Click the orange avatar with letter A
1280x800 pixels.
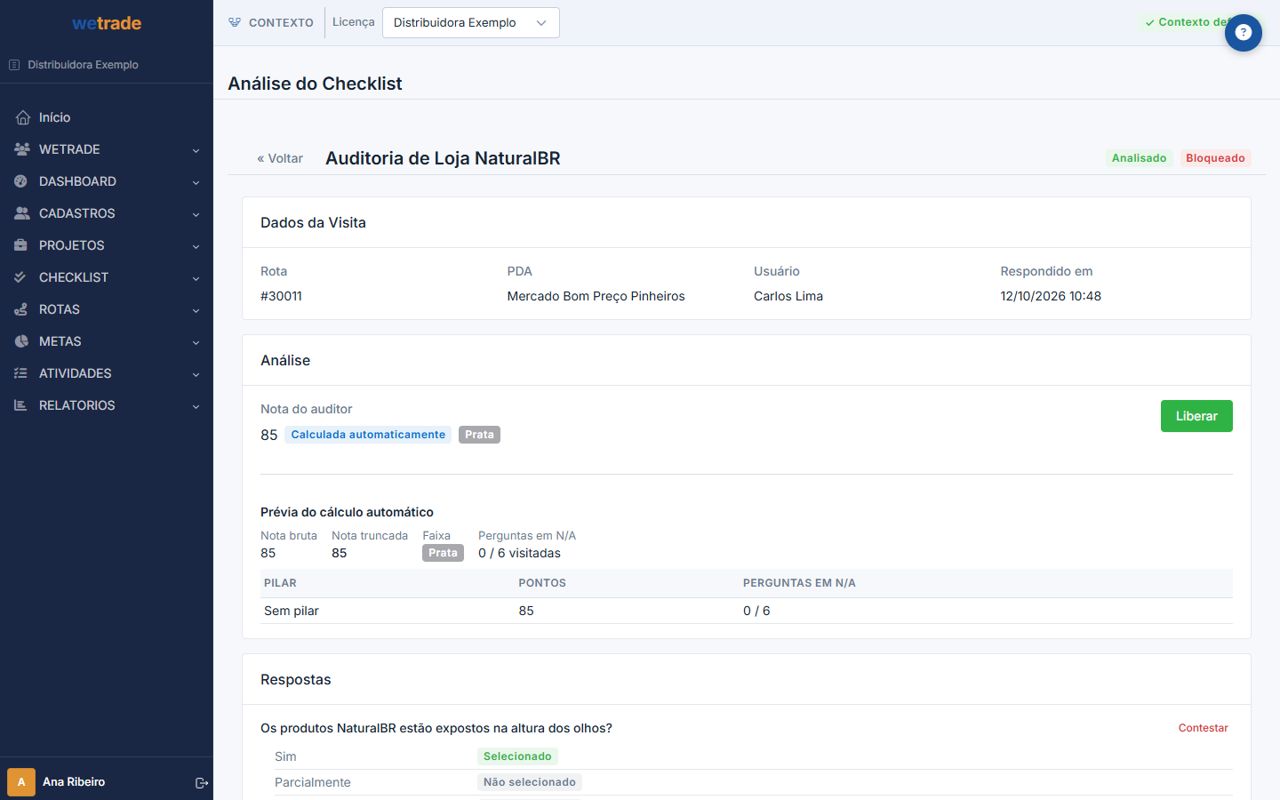coord(21,782)
